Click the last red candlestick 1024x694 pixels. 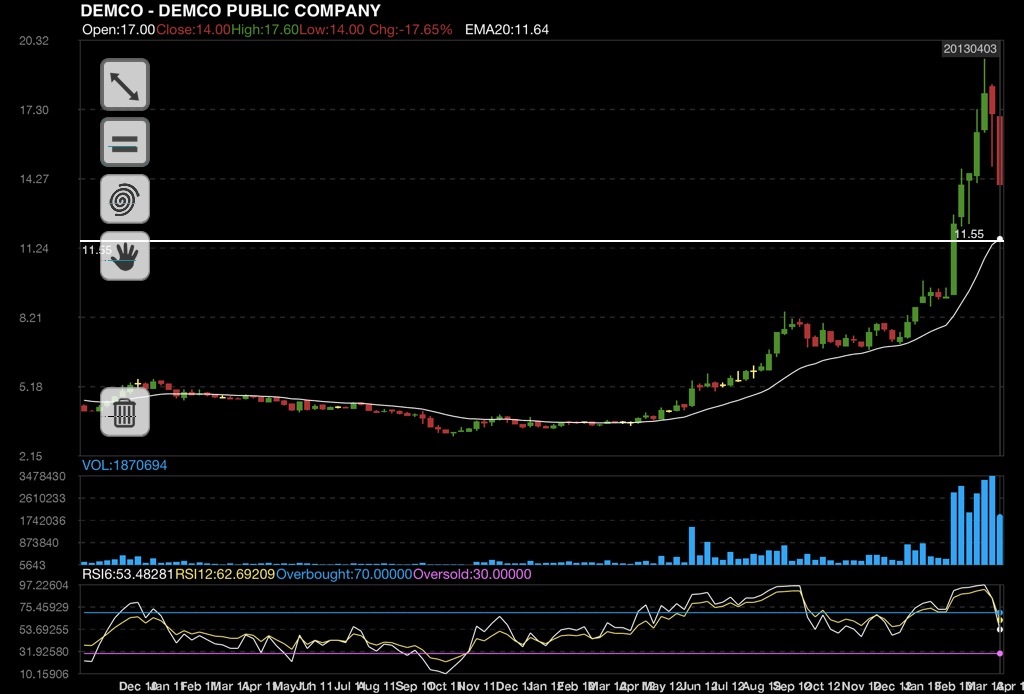tap(1000, 150)
